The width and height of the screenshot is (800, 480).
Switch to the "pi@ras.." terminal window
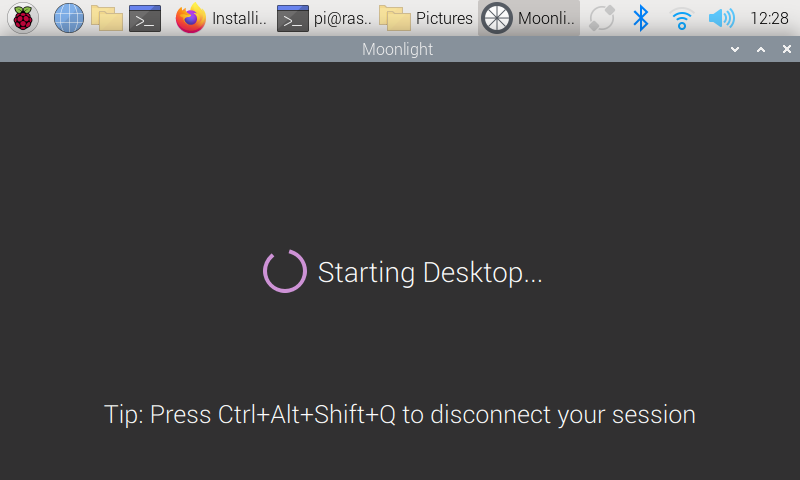point(323,18)
